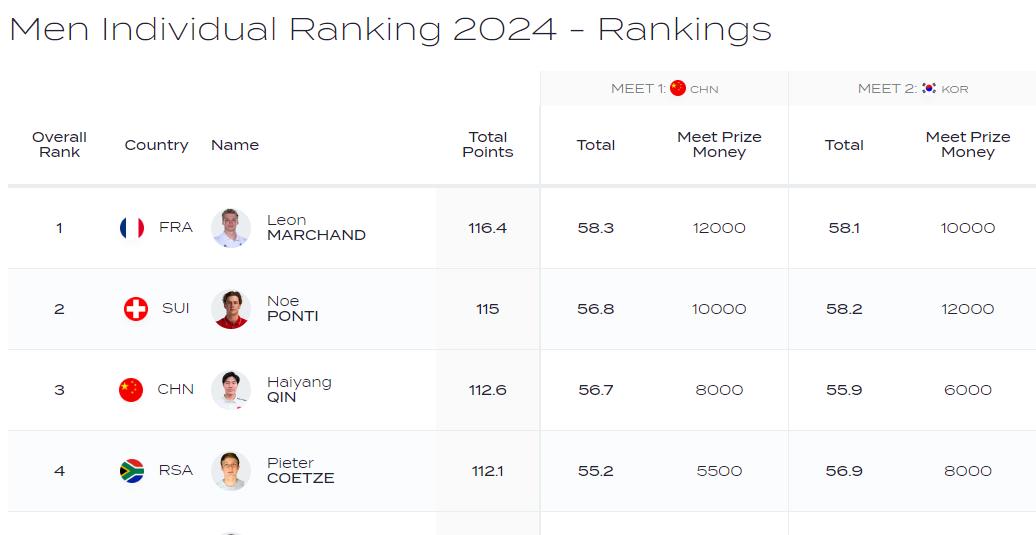Image resolution: width=1036 pixels, height=535 pixels.
Task: Open Leon MARCHAND athlete link
Action: 316,228
